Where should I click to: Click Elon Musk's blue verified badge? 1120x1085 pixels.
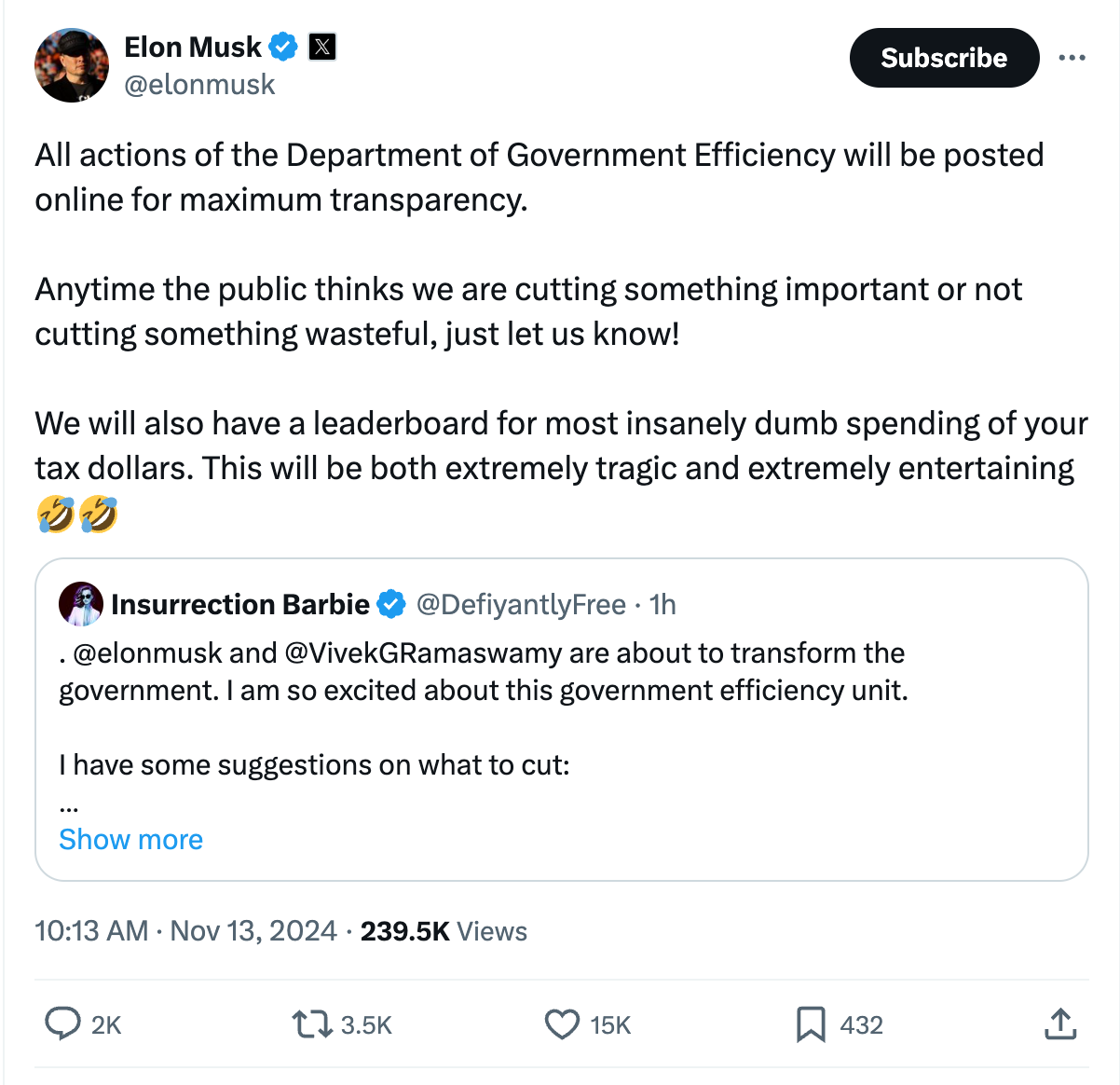click(283, 47)
